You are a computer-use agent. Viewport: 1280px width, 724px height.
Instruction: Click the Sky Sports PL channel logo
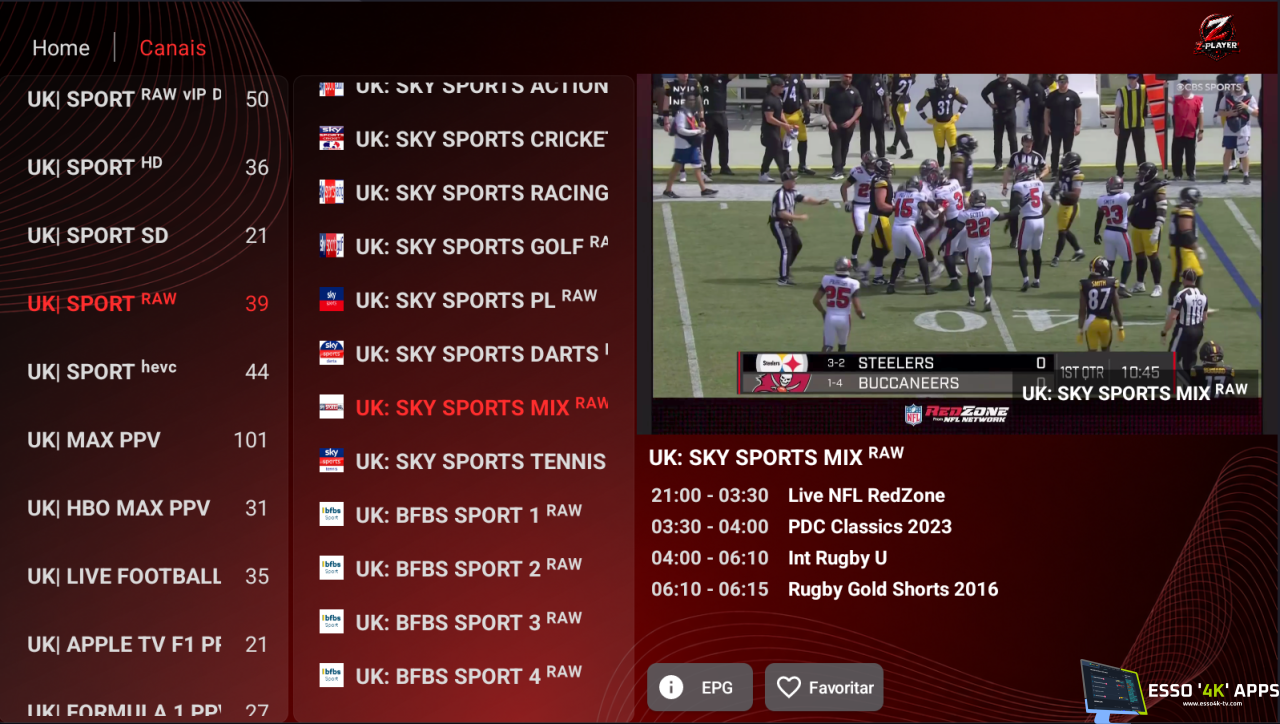331,299
